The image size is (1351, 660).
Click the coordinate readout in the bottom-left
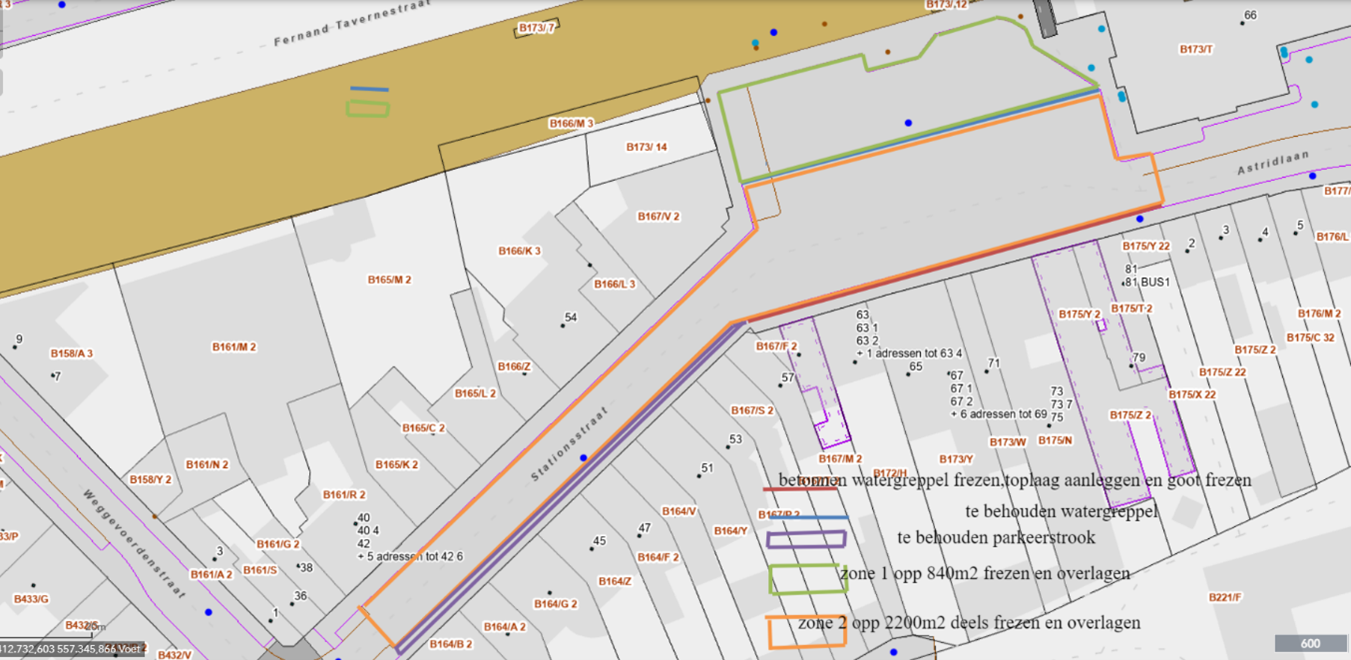(x=72, y=649)
